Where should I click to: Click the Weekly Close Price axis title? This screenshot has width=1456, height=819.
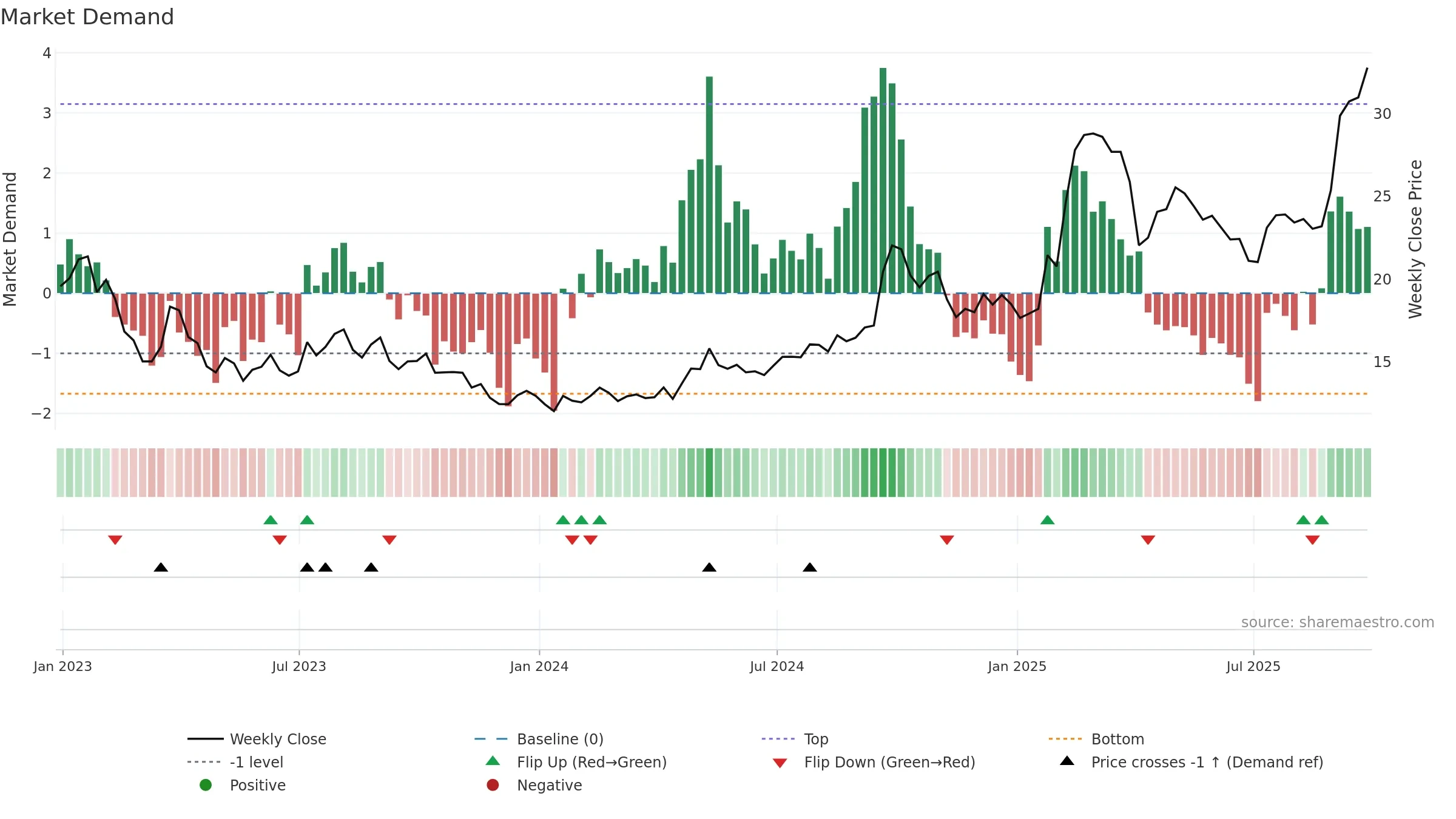1415,239
